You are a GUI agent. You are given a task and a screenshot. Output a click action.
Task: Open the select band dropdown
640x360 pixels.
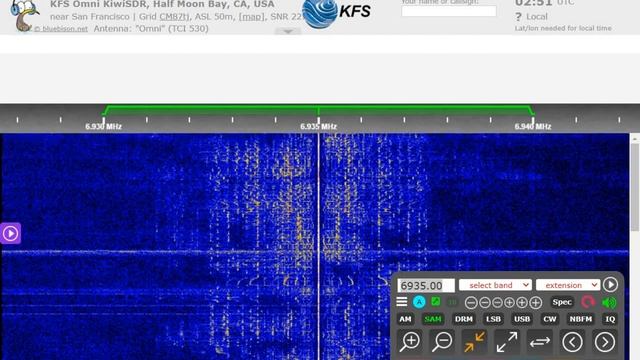(x=495, y=285)
